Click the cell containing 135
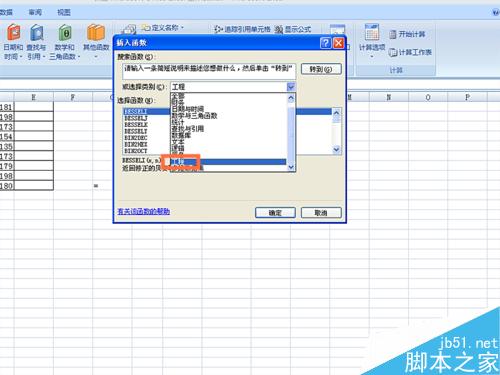The image size is (500, 375). [7, 146]
